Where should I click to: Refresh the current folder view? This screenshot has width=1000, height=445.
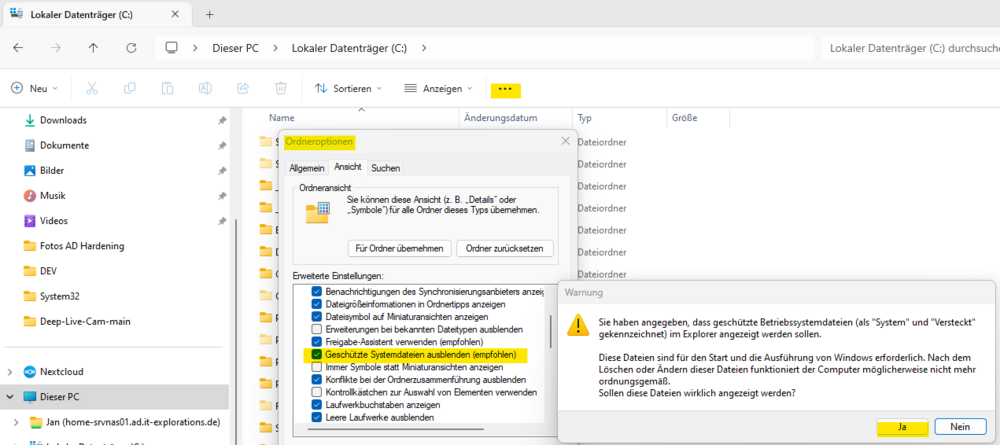click(131, 48)
